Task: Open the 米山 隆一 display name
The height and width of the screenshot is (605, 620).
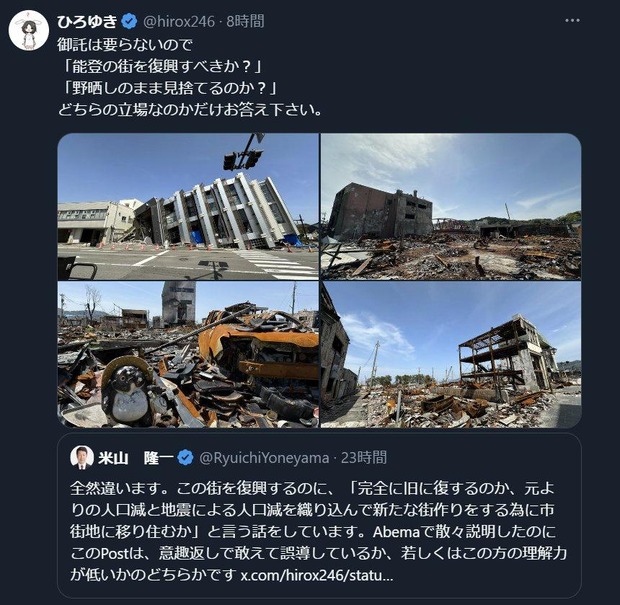Action: [136, 458]
